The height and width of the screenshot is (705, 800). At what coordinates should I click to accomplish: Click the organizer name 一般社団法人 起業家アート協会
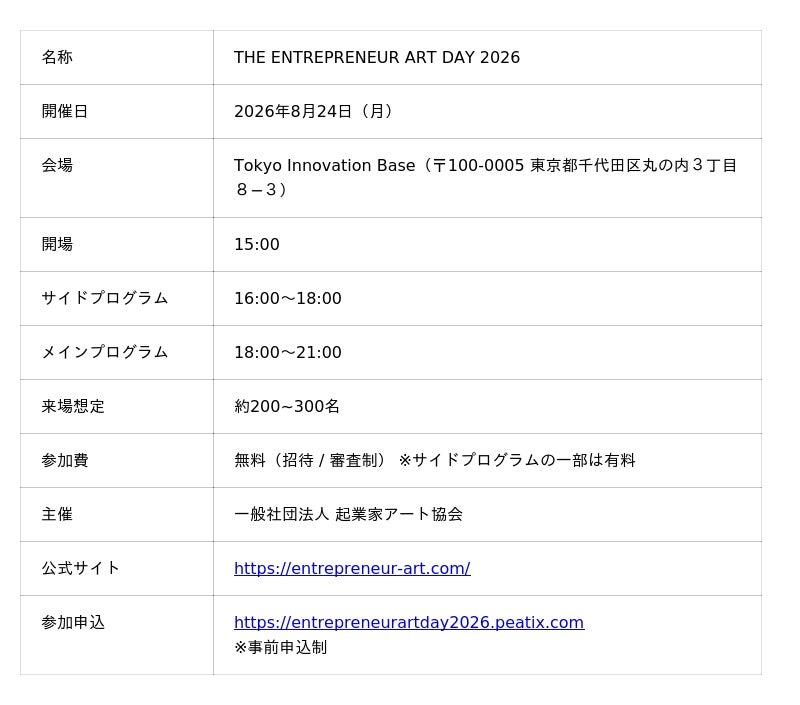[348, 514]
